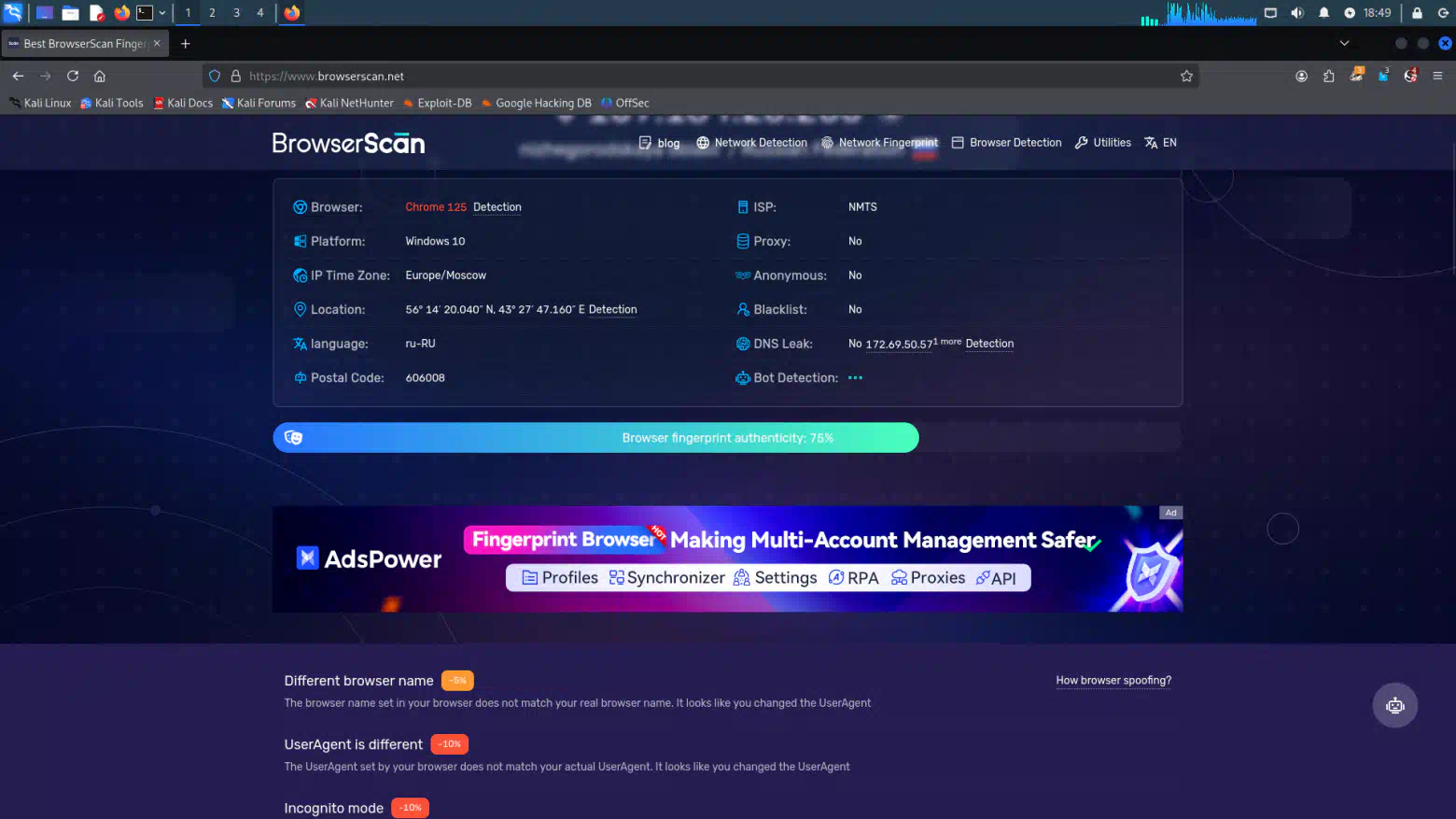Open Detection link next to Chrome 125
The image size is (1456, 819).
(497, 207)
